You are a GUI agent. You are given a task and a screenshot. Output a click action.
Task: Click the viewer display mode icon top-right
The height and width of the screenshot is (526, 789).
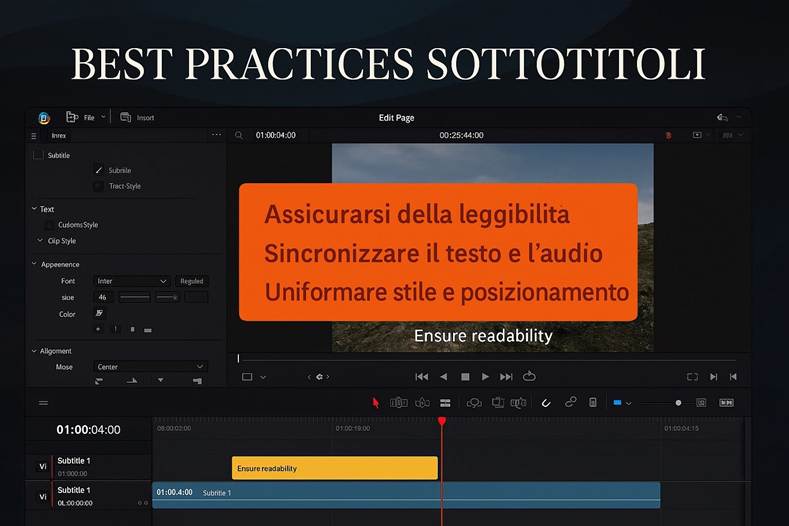pyautogui.click(x=697, y=135)
